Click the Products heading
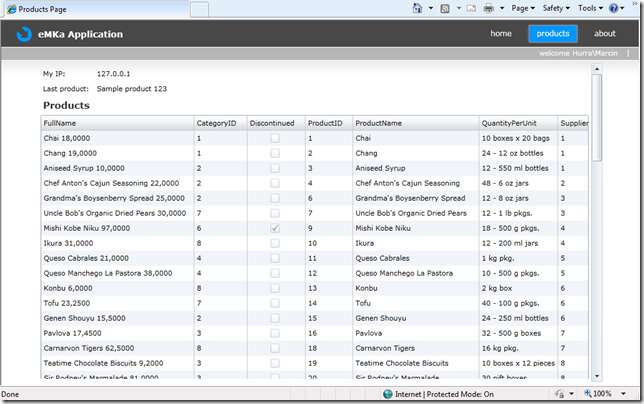 tap(67, 106)
